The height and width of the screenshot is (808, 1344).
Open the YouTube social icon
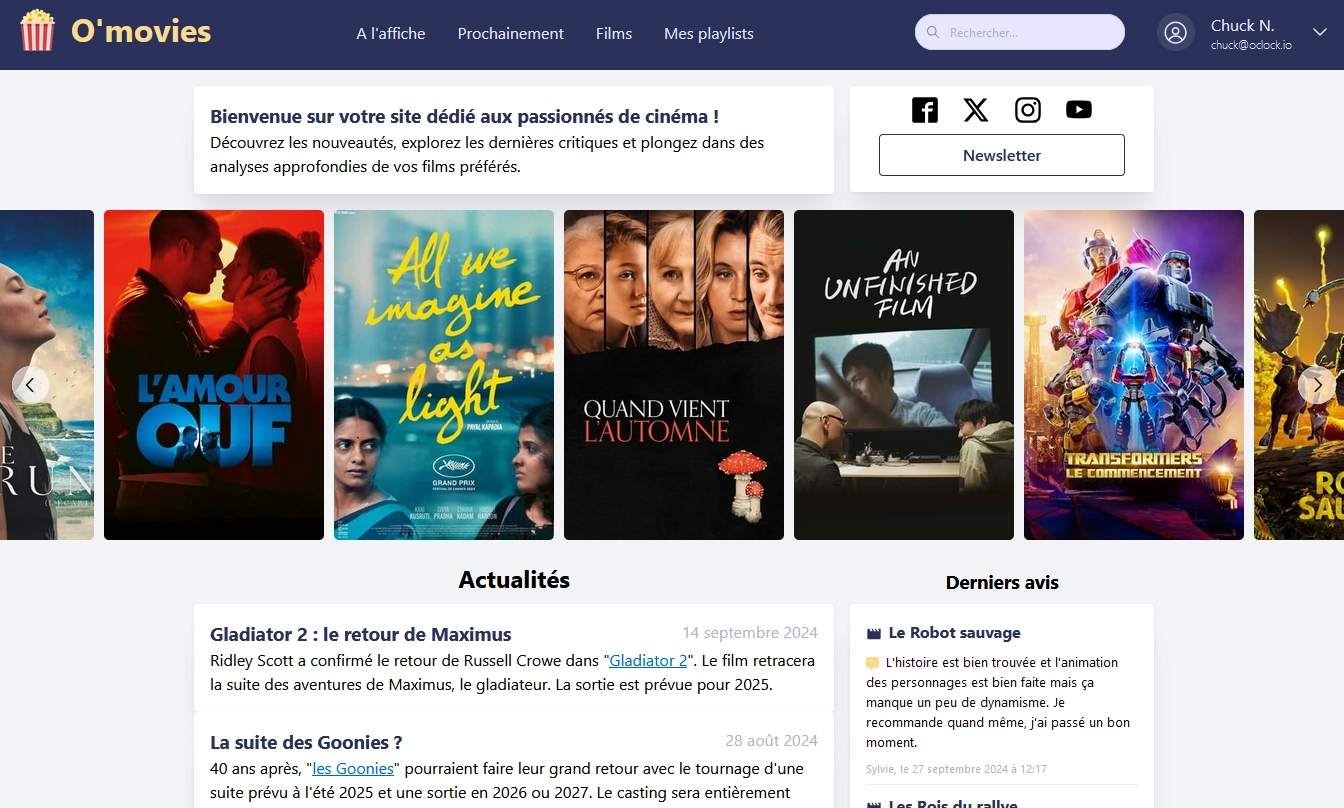1079,110
